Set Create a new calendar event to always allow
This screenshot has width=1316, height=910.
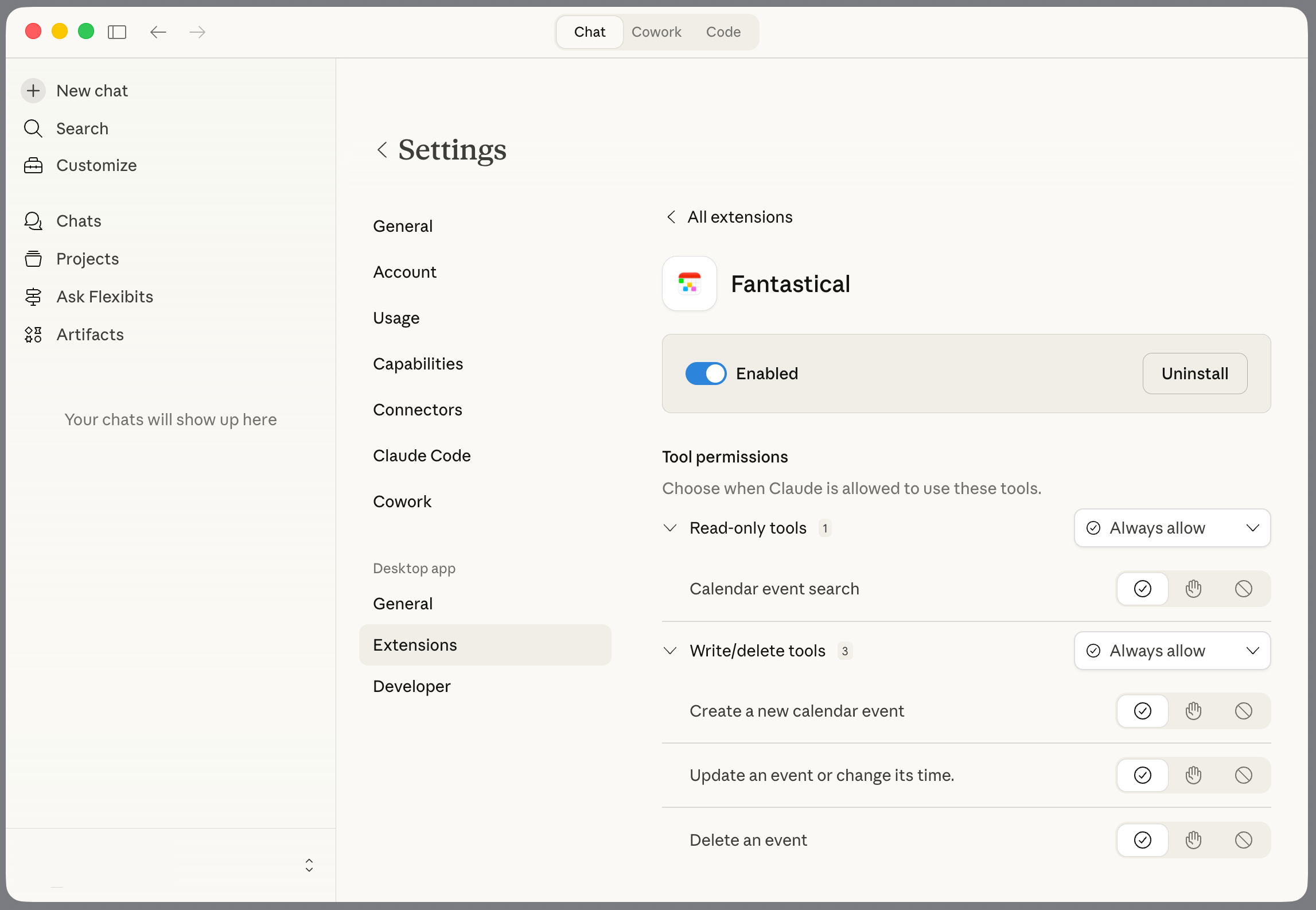click(1142, 711)
